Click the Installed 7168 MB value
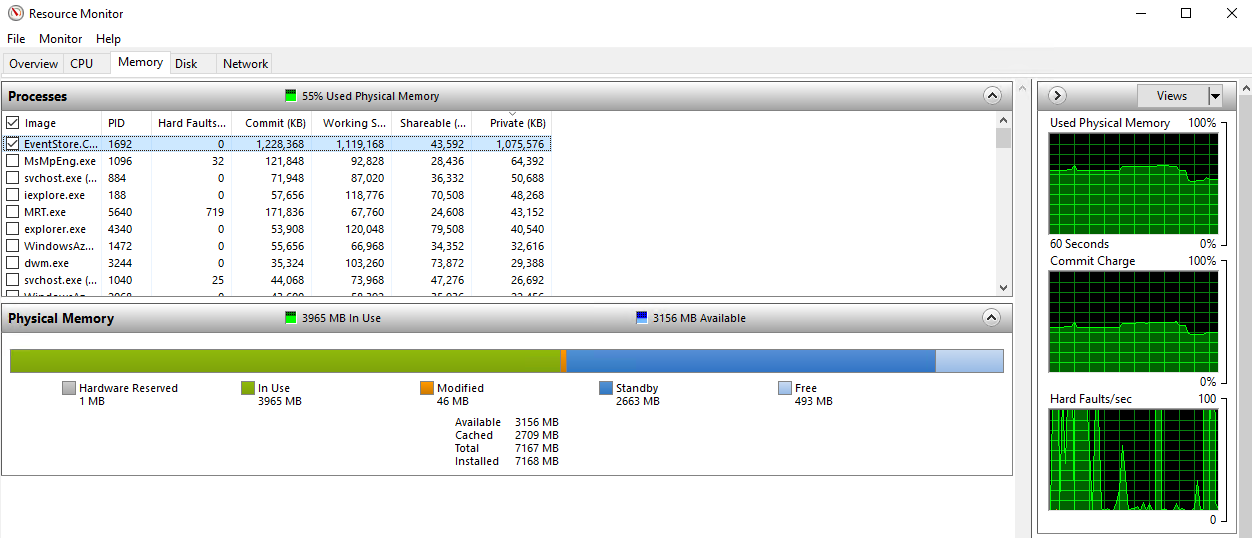This screenshot has width=1252, height=538. pyautogui.click(x=537, y=461)
